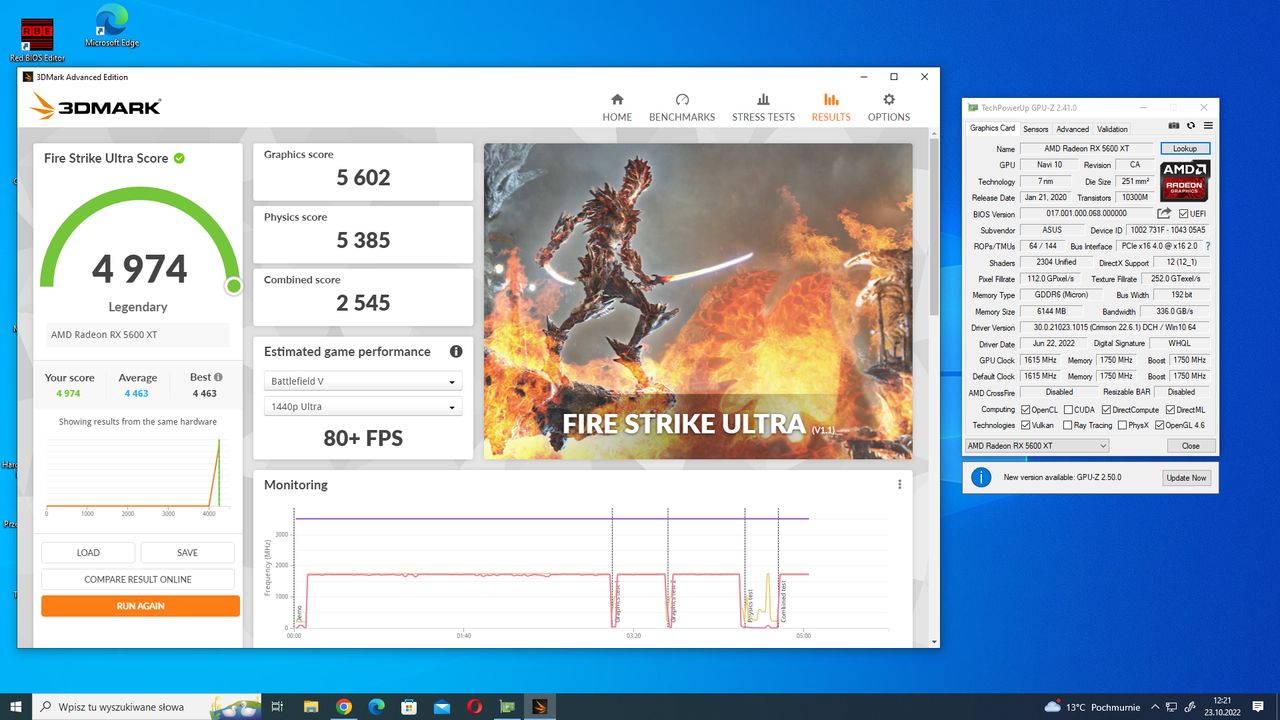
Task: Open the BENCHMARKS section gauge icon
Action: pyautogui.click(x=682, y=100)
